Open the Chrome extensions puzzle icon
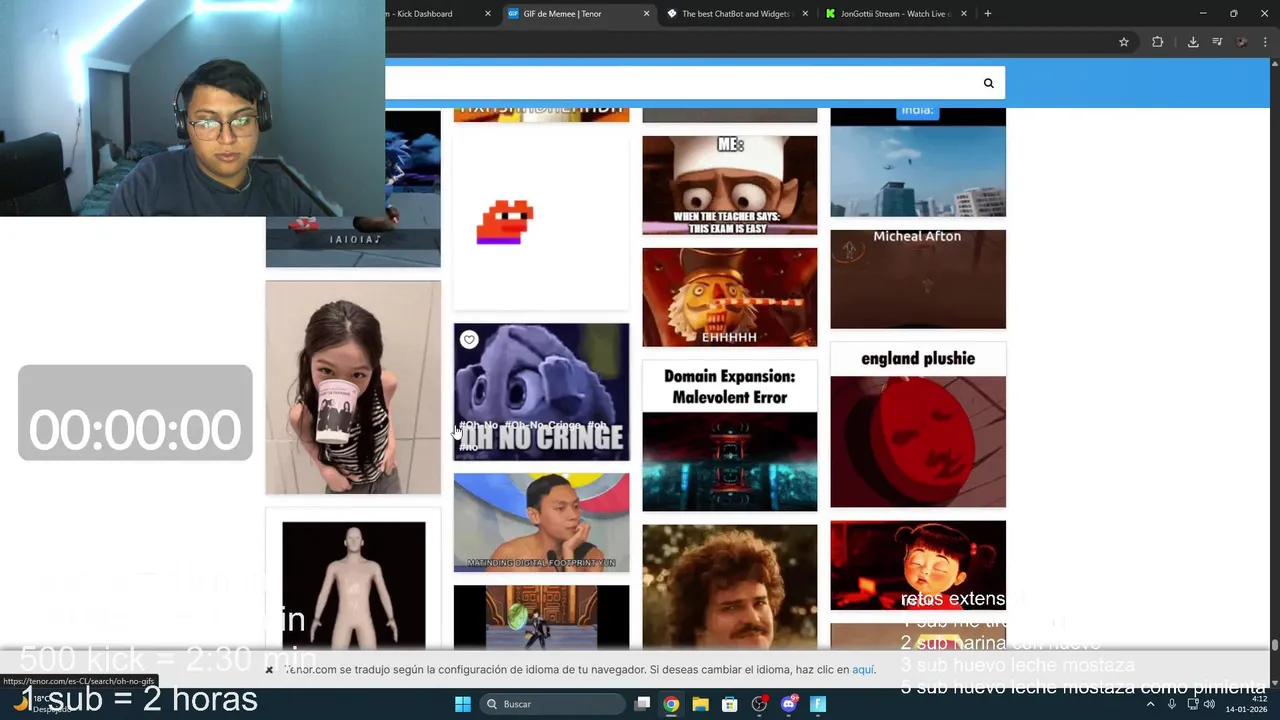 [x=1158, y=42]
